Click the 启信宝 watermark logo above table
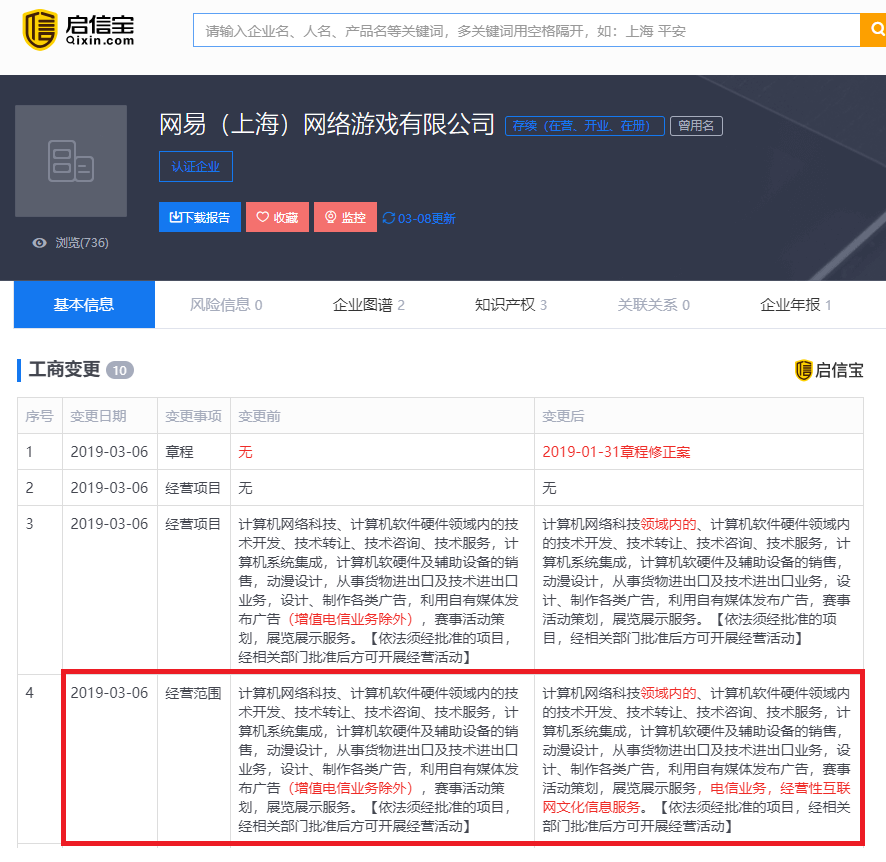886x862 pixels. tap(828, 370)
